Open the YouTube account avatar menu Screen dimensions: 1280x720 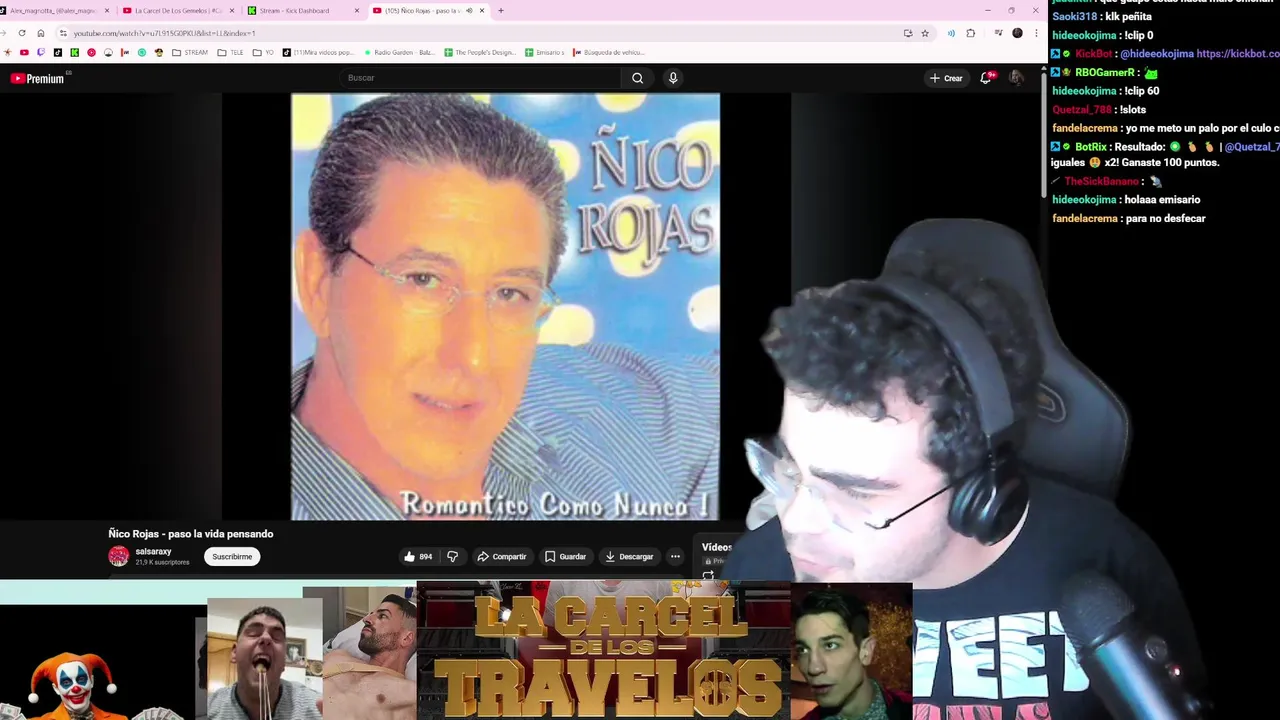coord(1016,78)
